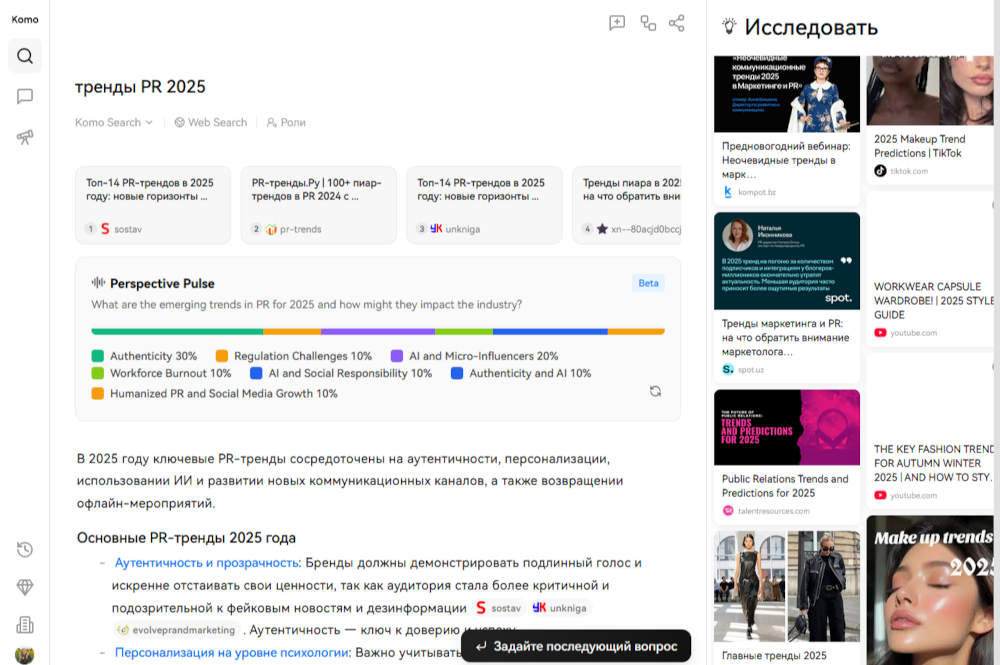Open source card 3 from unkniga
The height and width of the screenshot is (665, 1000).
coord(484,205)
